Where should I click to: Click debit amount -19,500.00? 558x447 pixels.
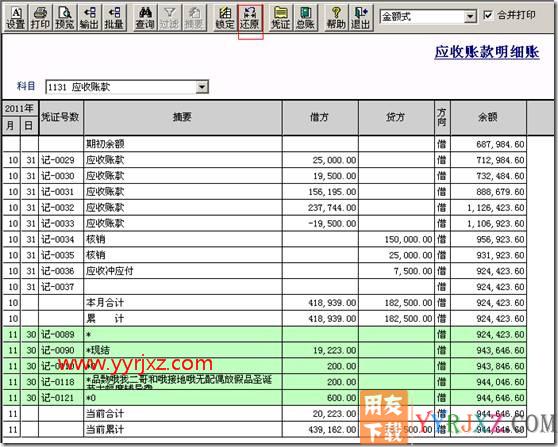pos(332,224)
